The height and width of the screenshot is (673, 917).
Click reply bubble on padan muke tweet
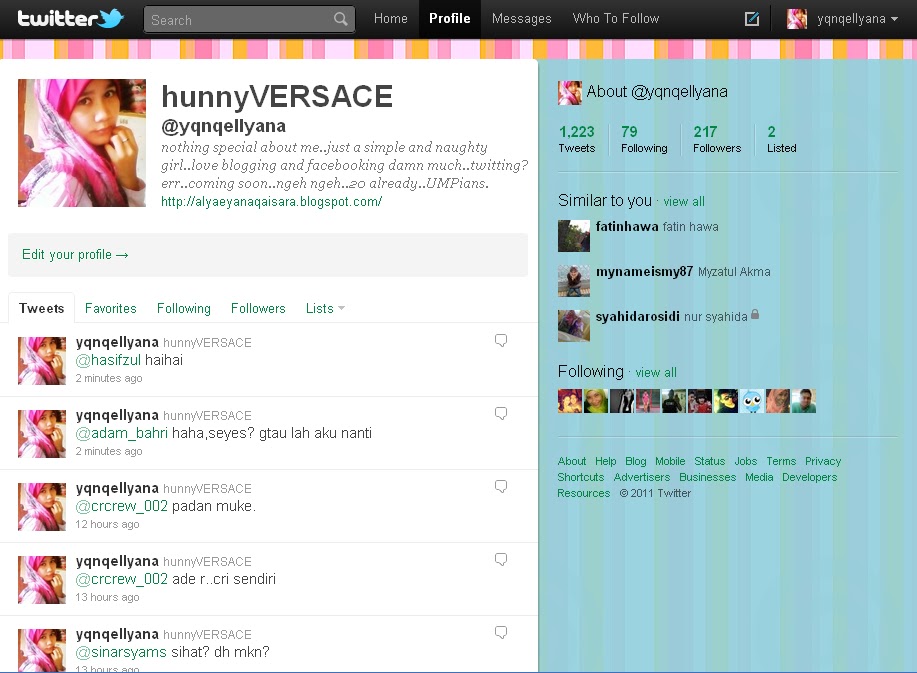(501, 486)
